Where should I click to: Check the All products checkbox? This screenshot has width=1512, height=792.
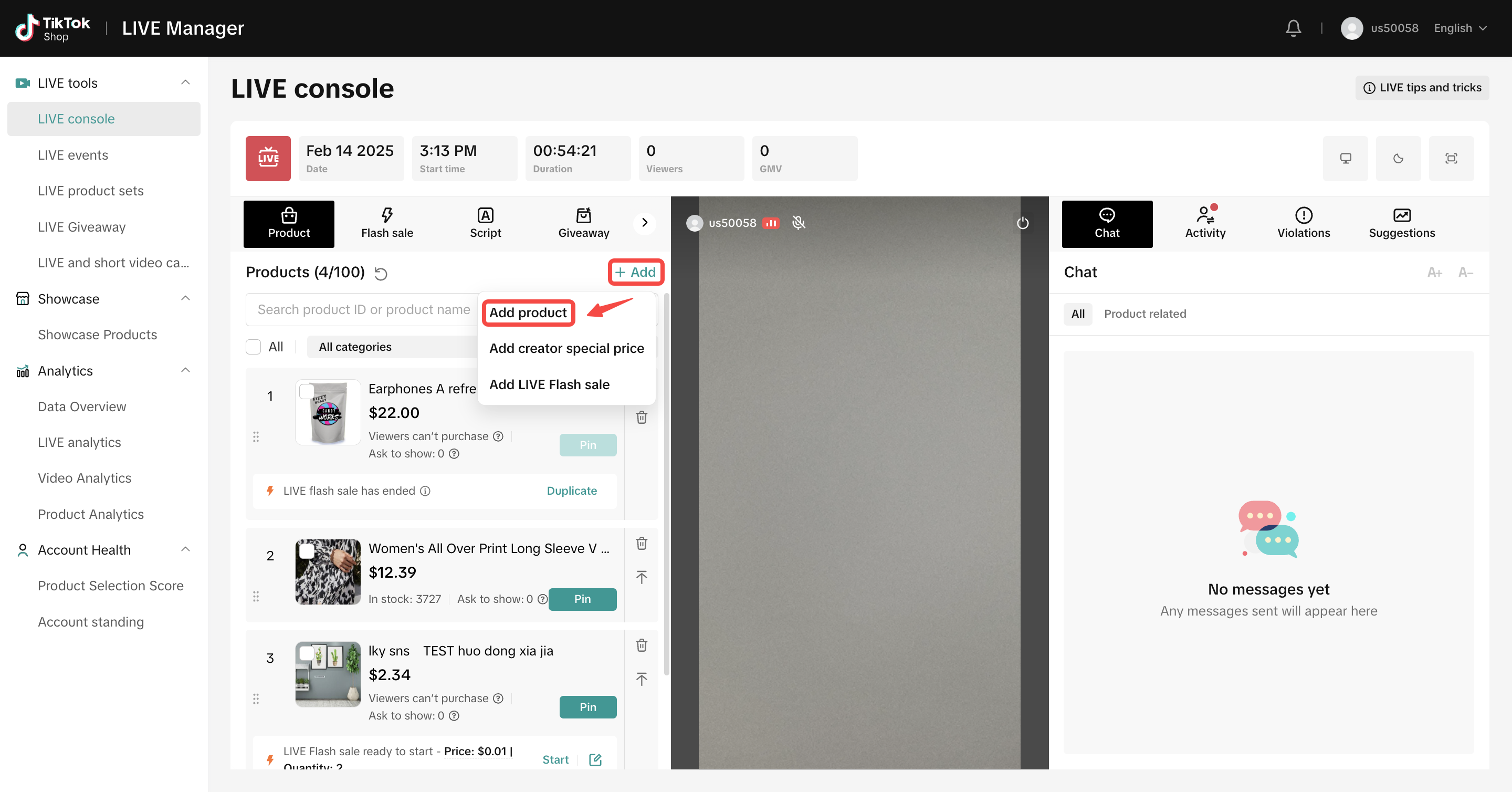(254, 347)
